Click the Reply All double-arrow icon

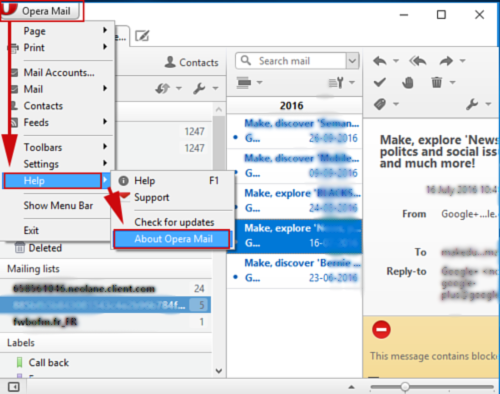coord(418,61)
